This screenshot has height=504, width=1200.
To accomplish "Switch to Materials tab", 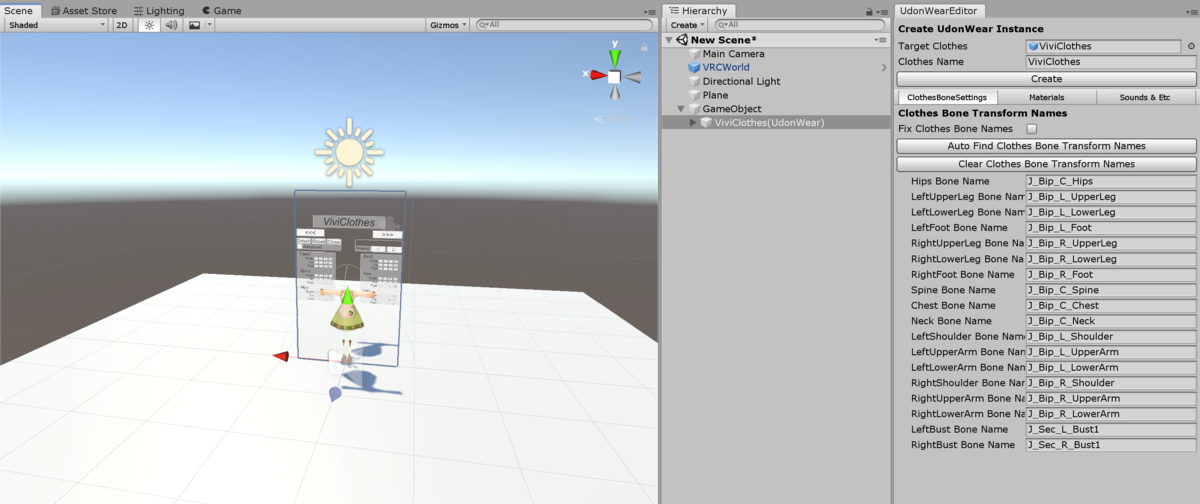I will [1046, 97].
